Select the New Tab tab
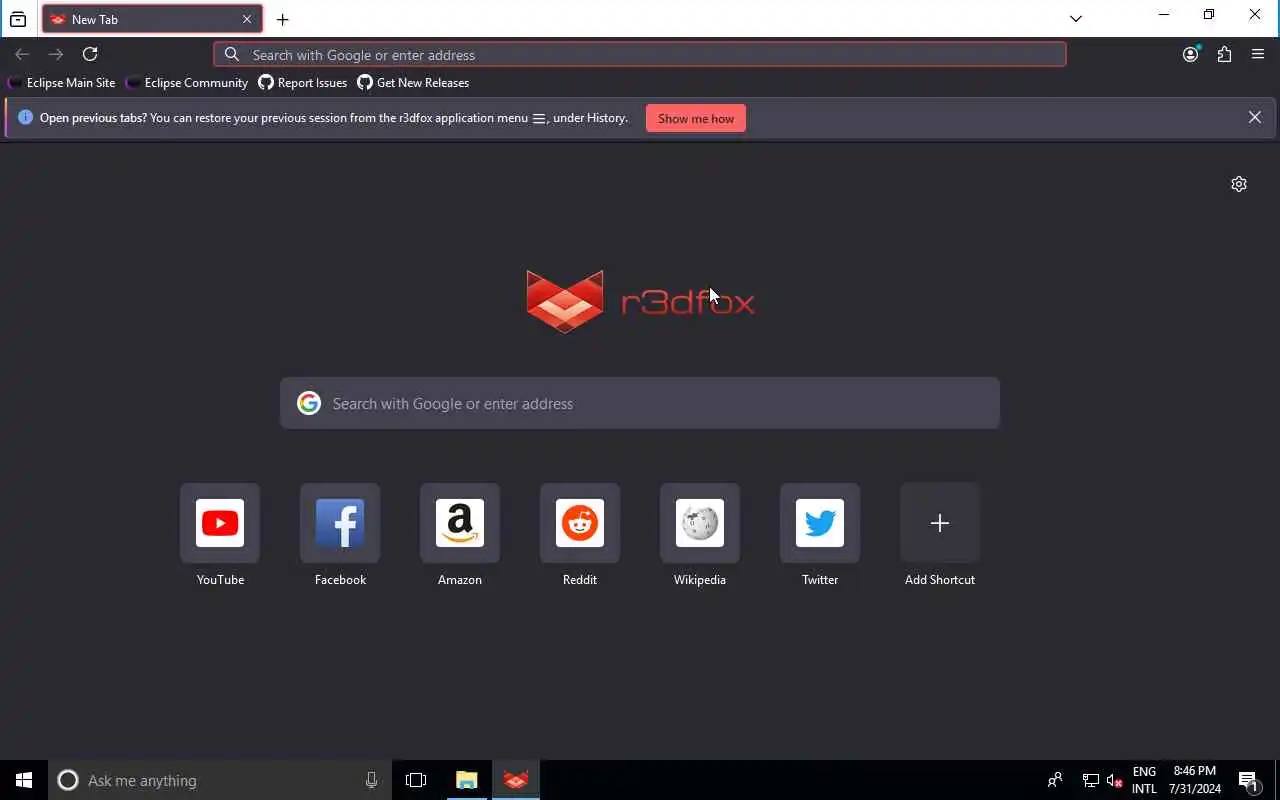Viewport: 1280px width, 800px height. 152,19
